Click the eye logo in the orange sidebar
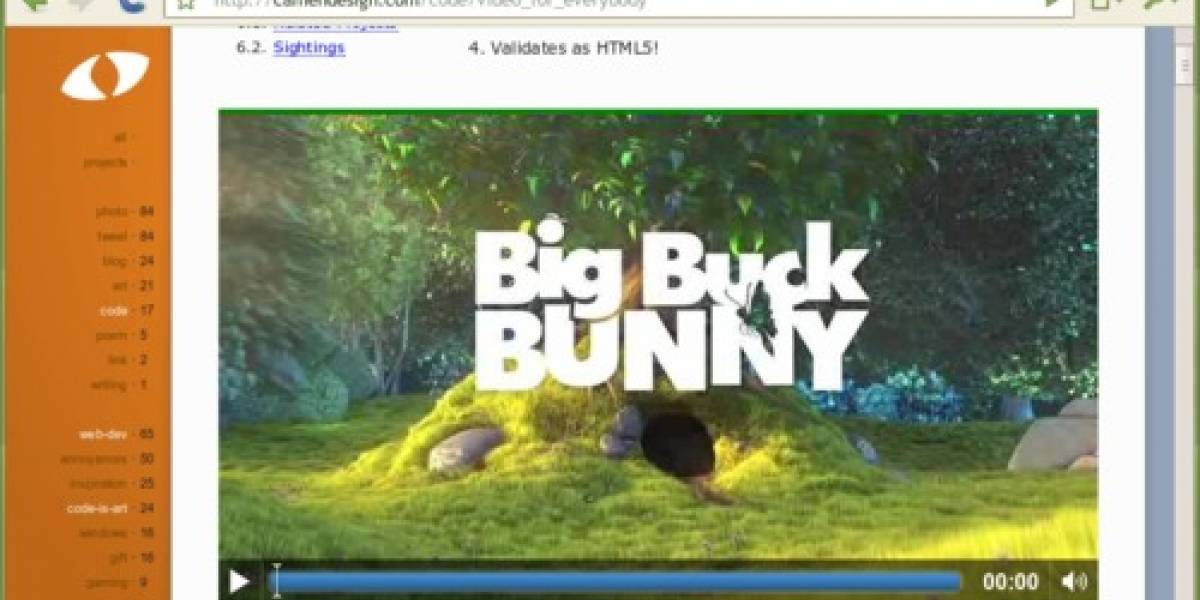The width and height of the screenshot is (1200, 600). (105, 76)
